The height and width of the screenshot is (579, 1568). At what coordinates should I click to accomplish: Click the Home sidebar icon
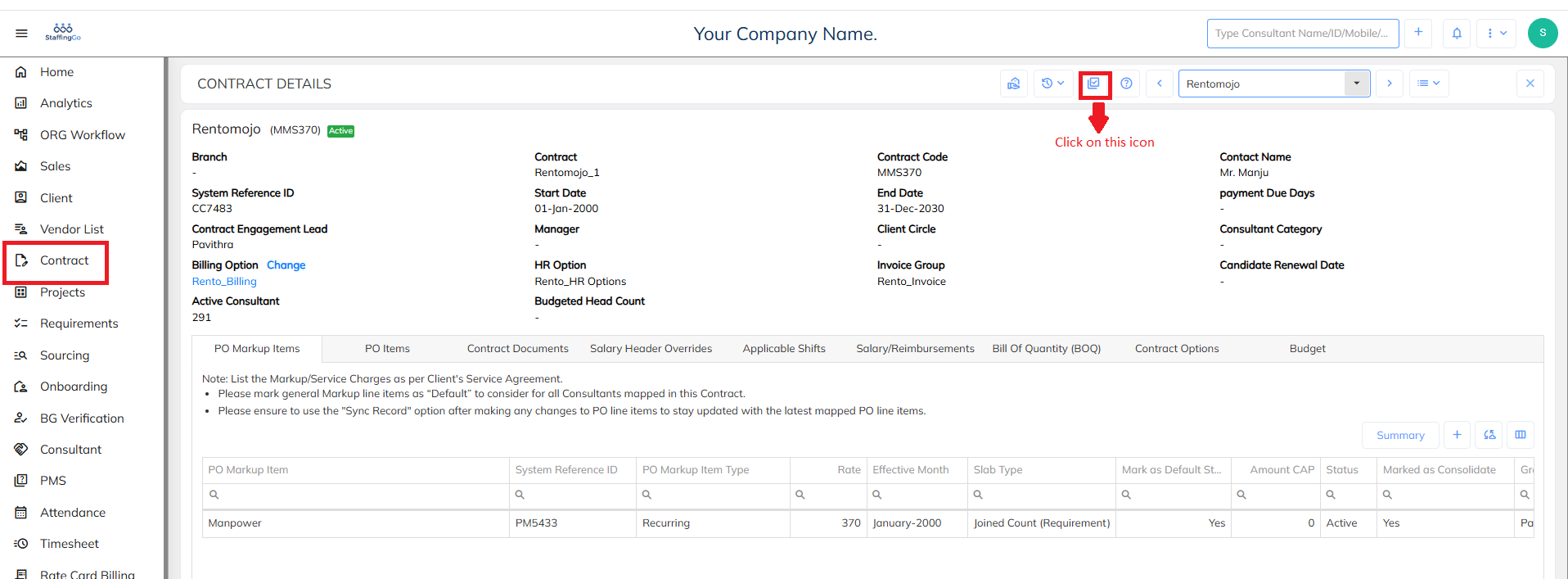21,72
